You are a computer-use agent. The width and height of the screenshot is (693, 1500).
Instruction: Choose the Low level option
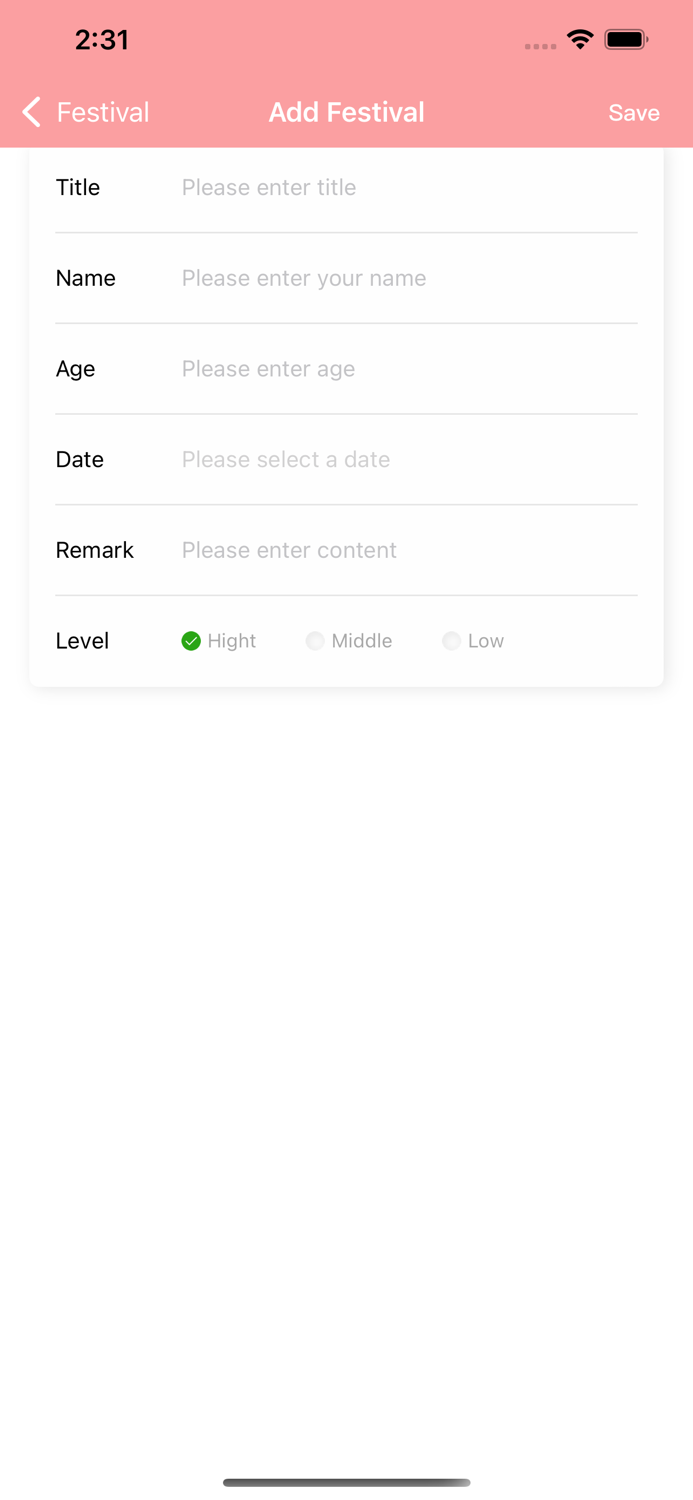472,641
